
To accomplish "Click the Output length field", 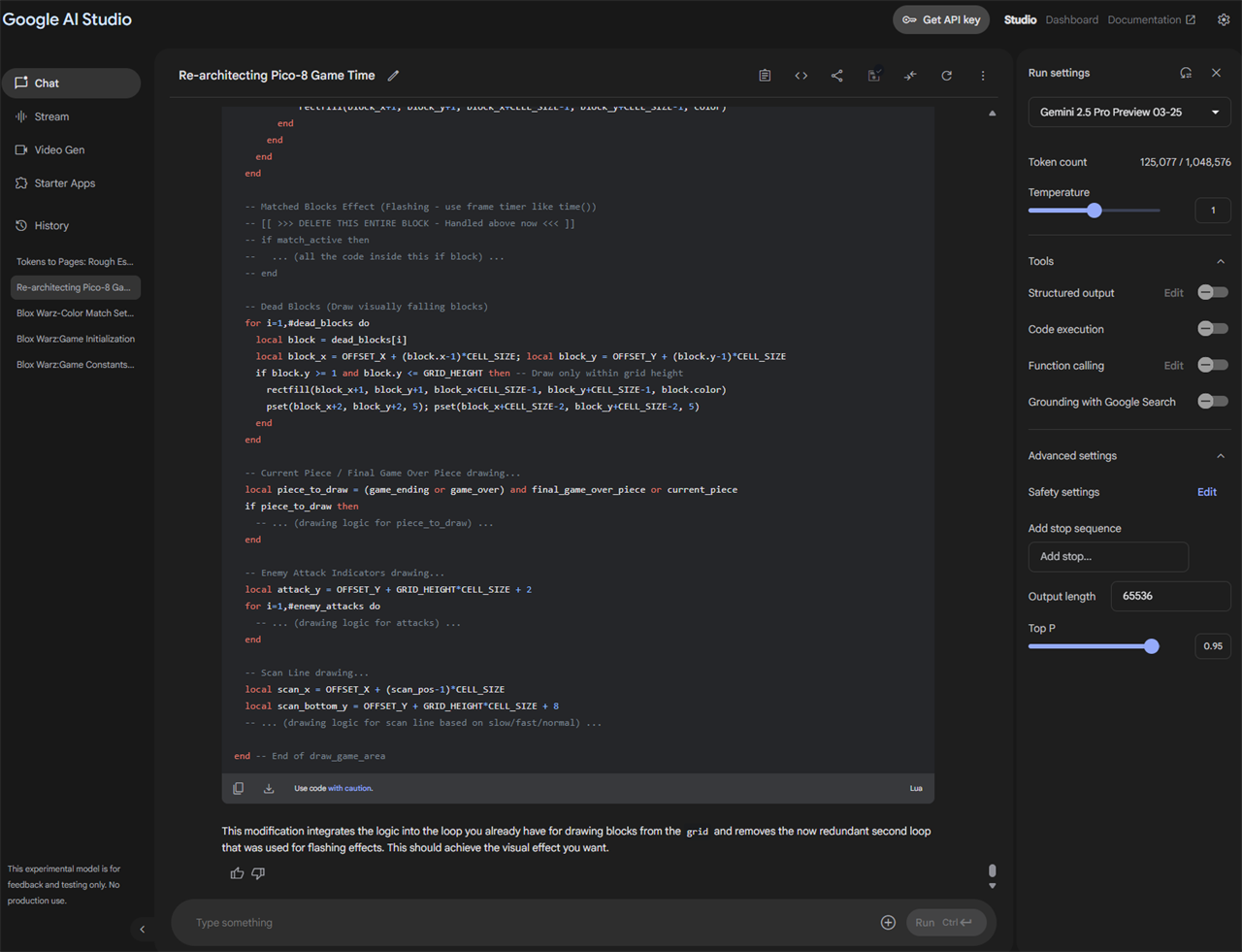I will click(1170, 596).
